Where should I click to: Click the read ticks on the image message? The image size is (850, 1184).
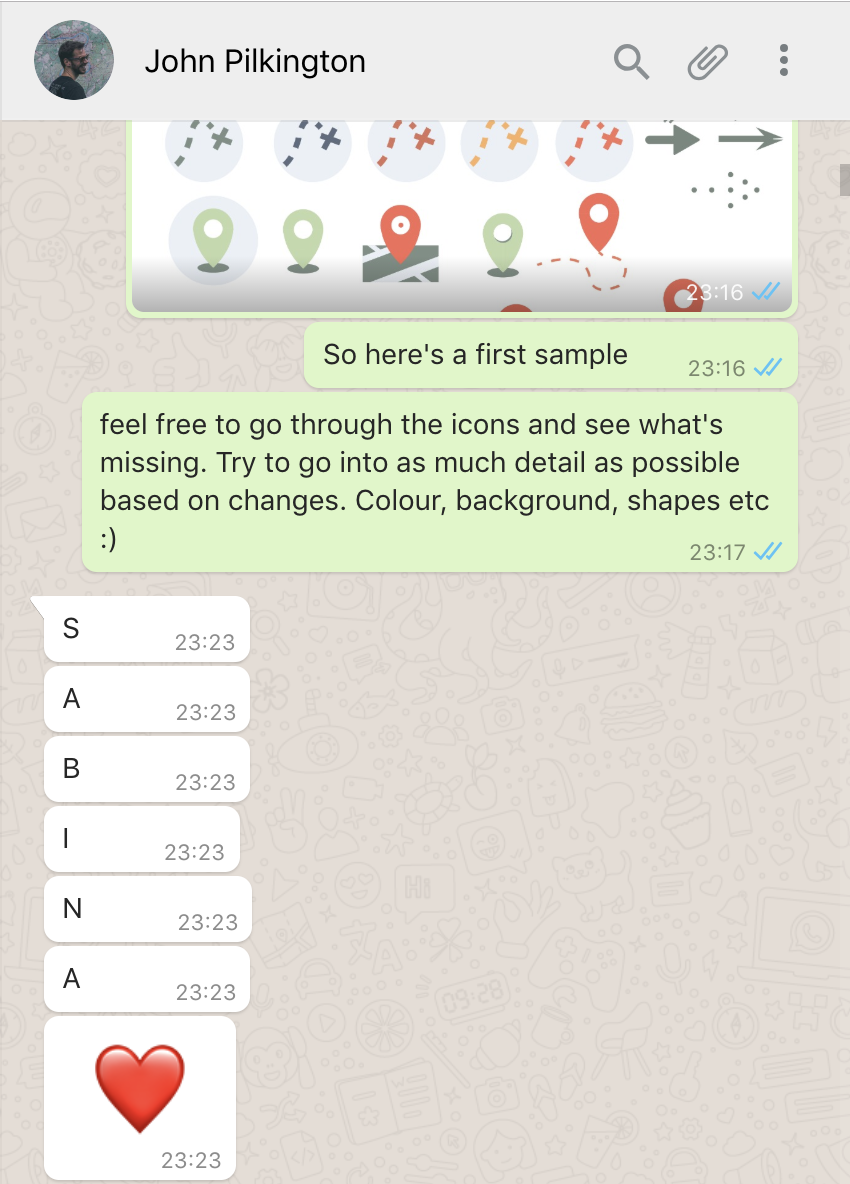(x=765, y=291)
